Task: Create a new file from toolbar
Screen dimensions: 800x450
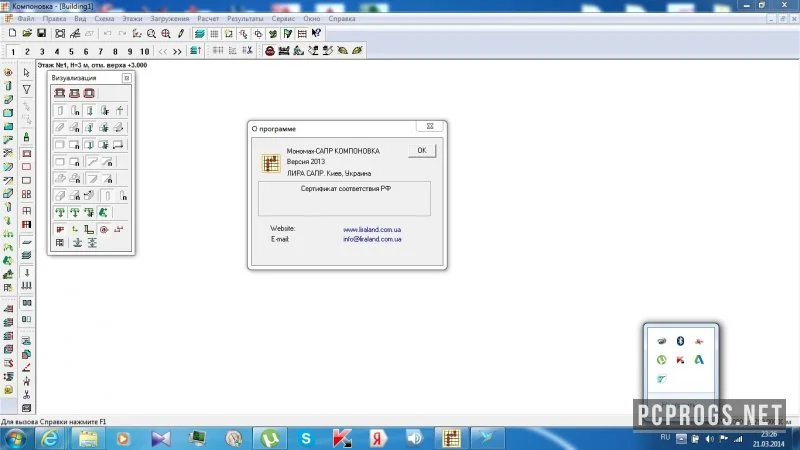Action: 12,33
